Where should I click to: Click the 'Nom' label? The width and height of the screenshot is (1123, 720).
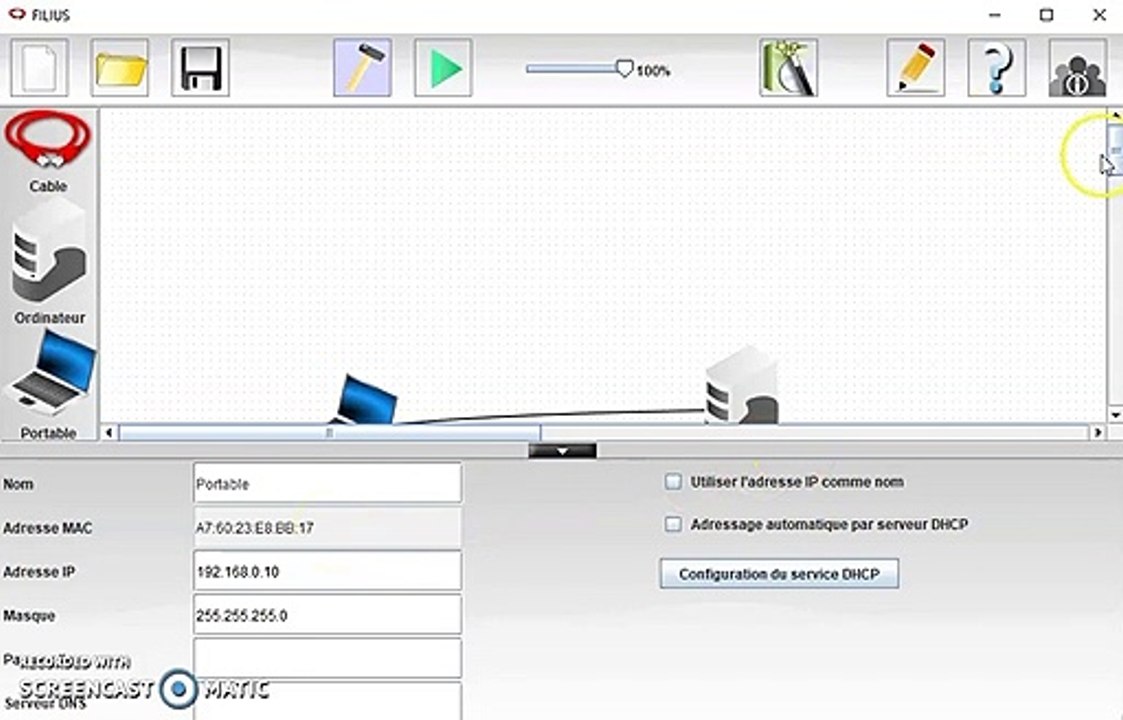click(18, 484)
